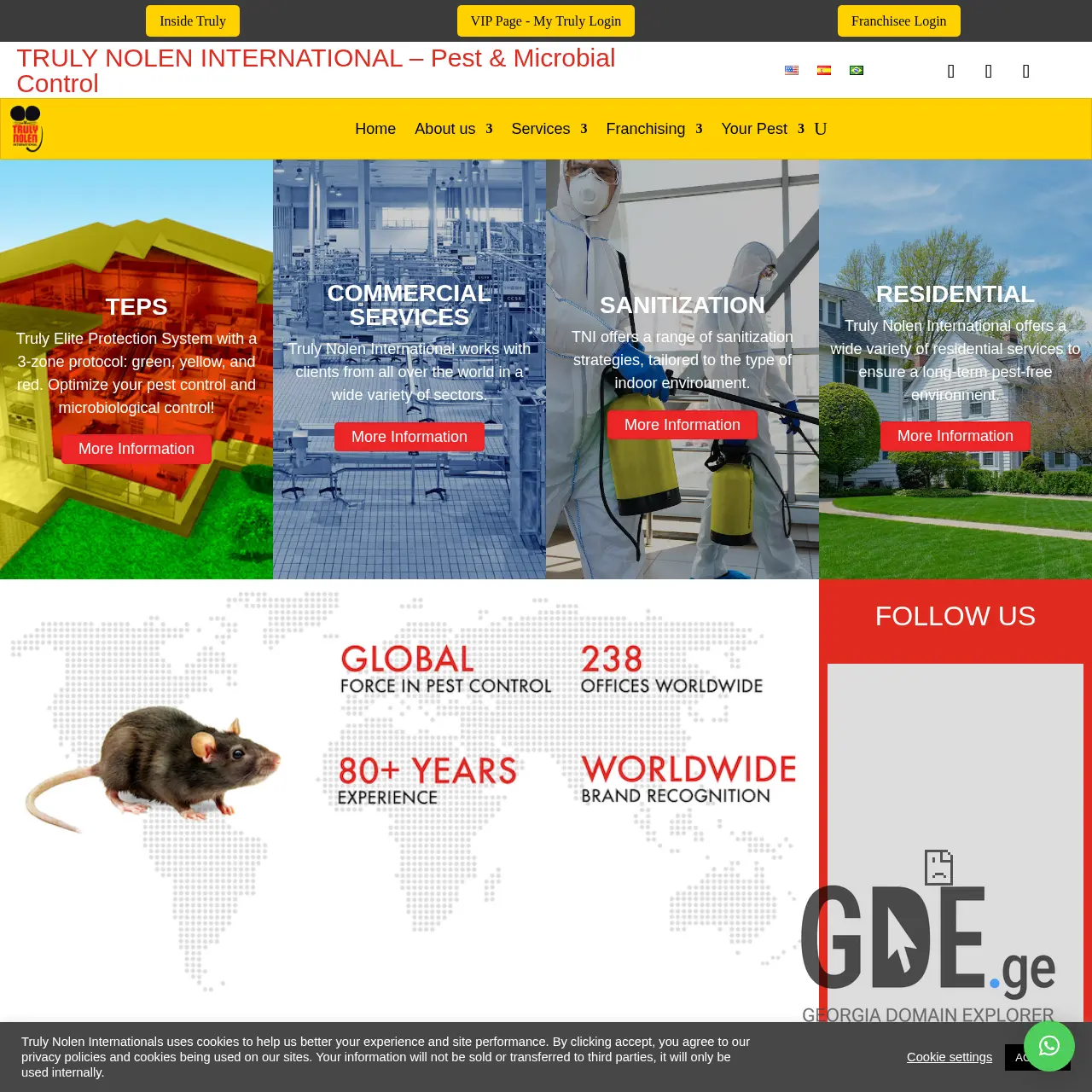Image resolution: width=1092 pixels, height=1092 pixels.
Task: Click the Inside Truly button
Action: click(x=193, y=21)
